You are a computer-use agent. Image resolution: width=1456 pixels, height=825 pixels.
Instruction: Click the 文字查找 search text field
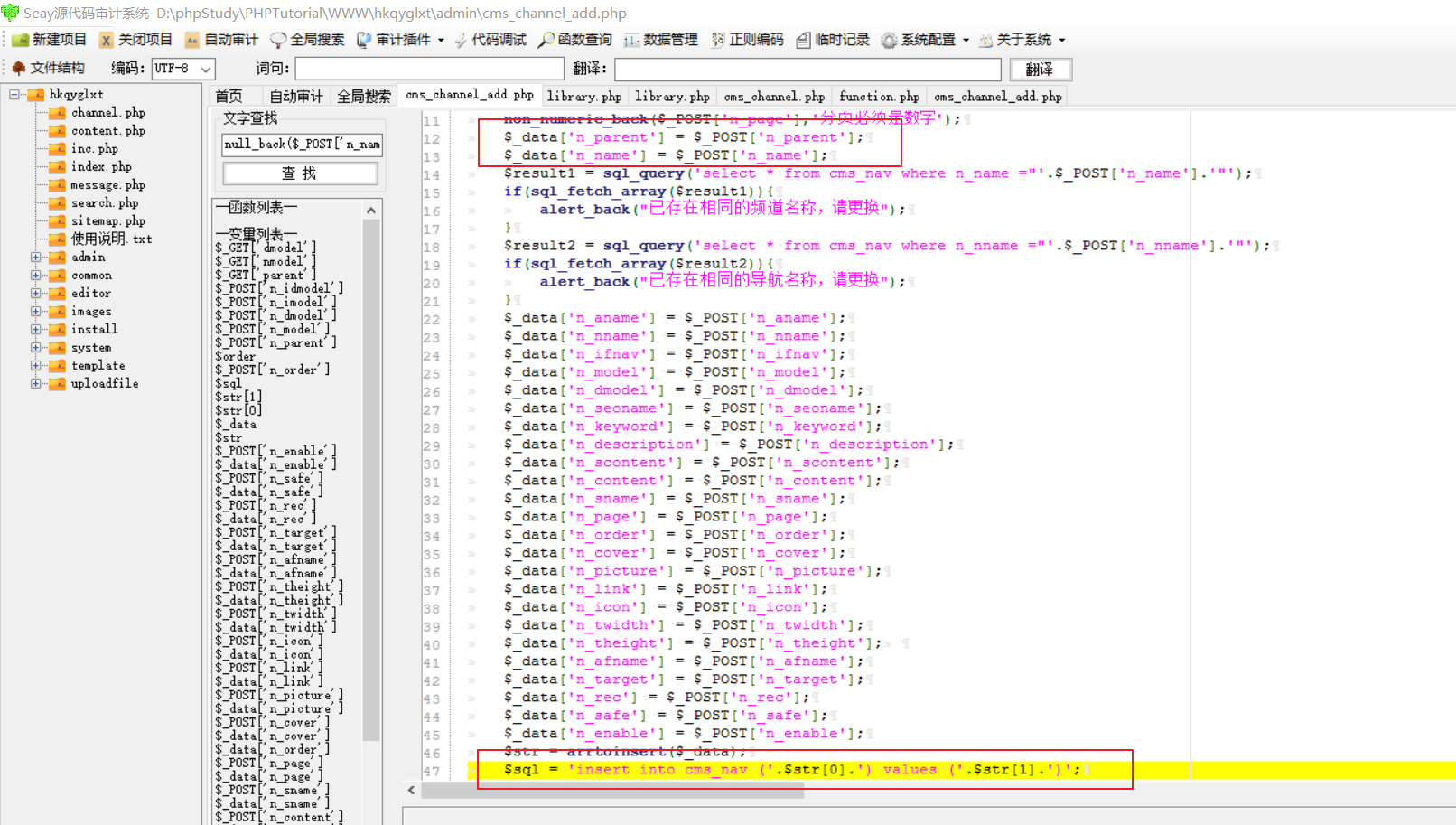click(x=302, y=144)
